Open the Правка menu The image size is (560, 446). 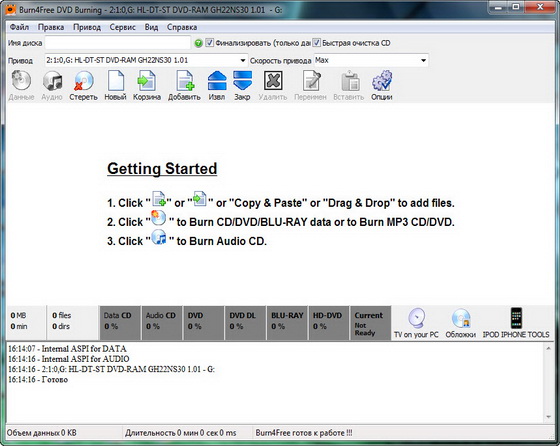pos(51,27)
